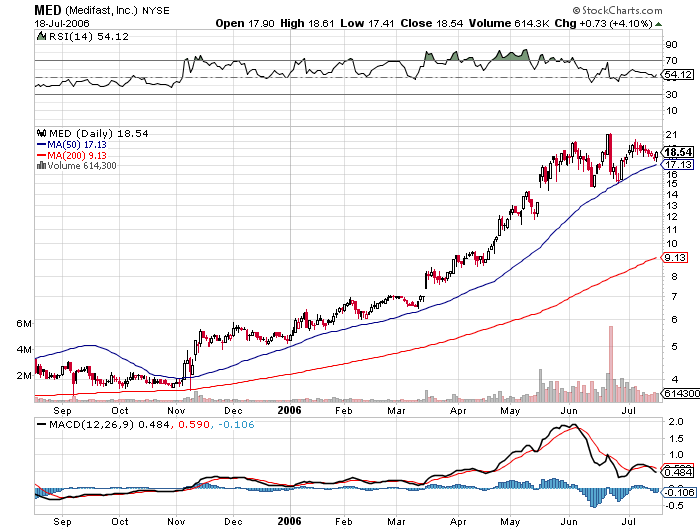The image size is (700, 530).
Task: Click the MED (Daily) candlestick legend icon
Action: [x=42, y=133]
